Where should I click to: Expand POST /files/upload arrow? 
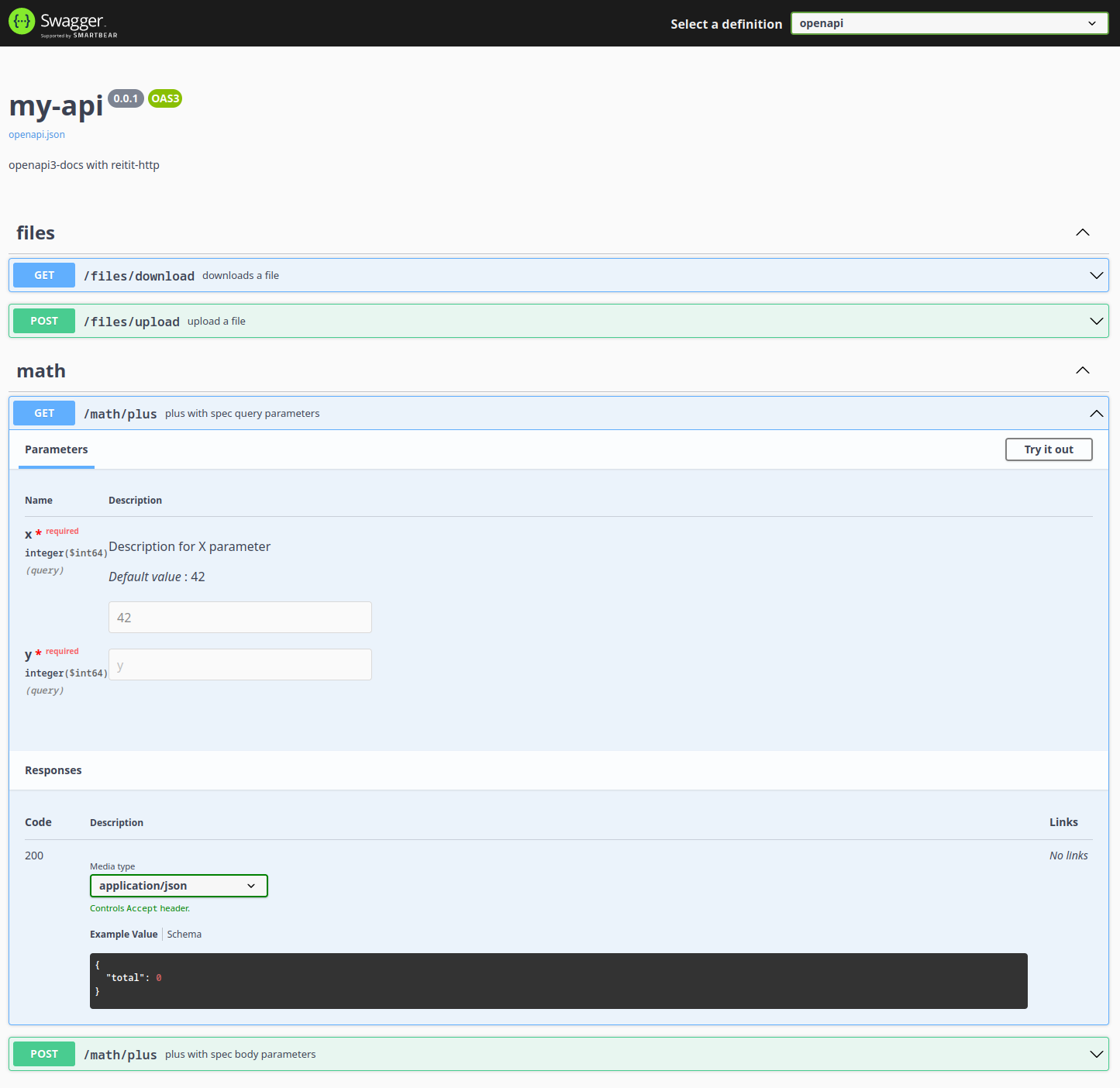(1096, 321)
